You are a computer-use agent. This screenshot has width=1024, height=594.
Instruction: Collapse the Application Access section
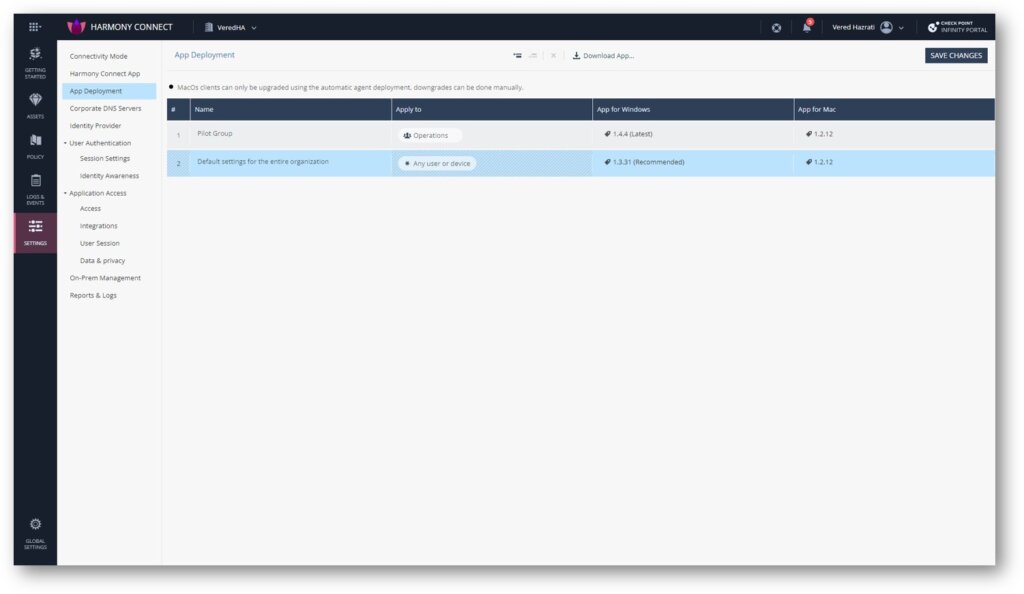click(63, 192)
